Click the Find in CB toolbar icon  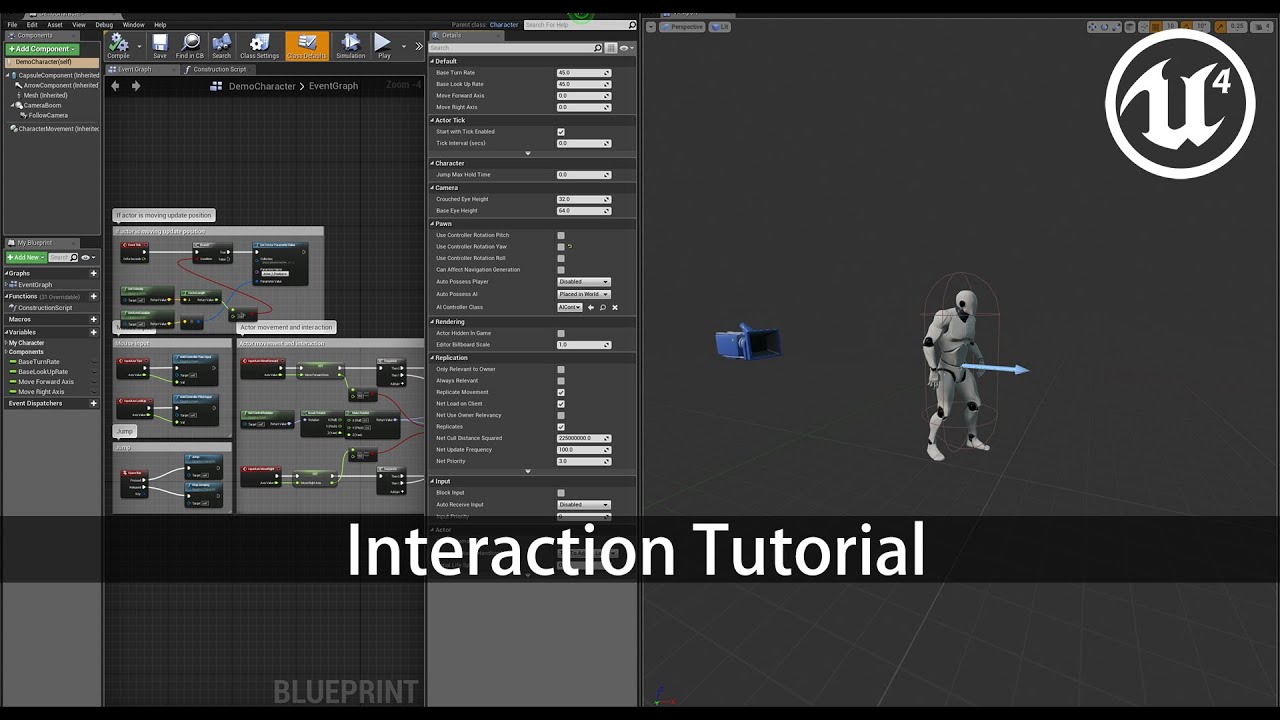[x=190, y=45]
